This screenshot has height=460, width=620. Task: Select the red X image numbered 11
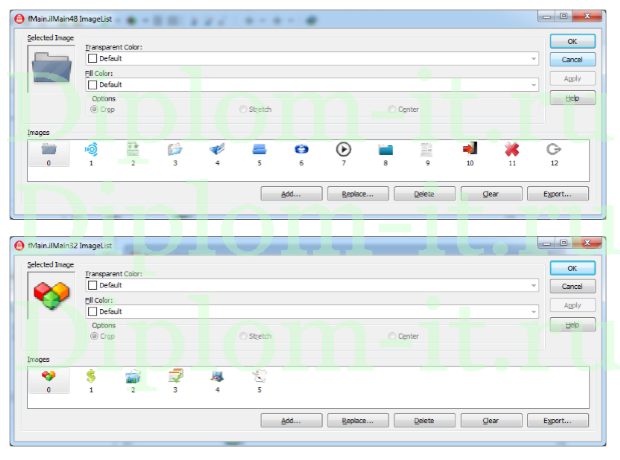click(x=512, y=149)
